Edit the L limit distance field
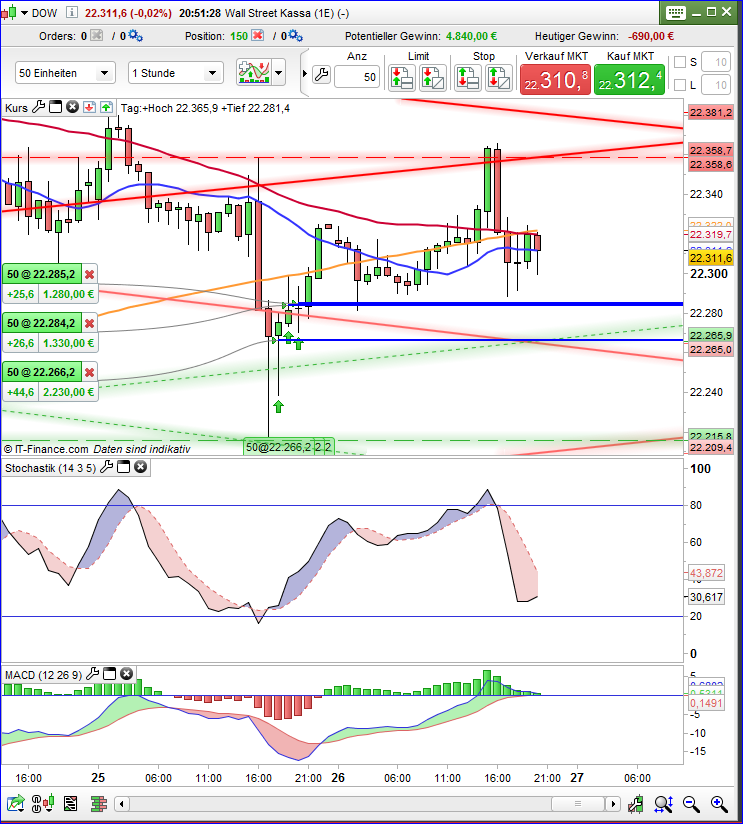This screenshot has height=824, width=743. [x=716, y=85]
